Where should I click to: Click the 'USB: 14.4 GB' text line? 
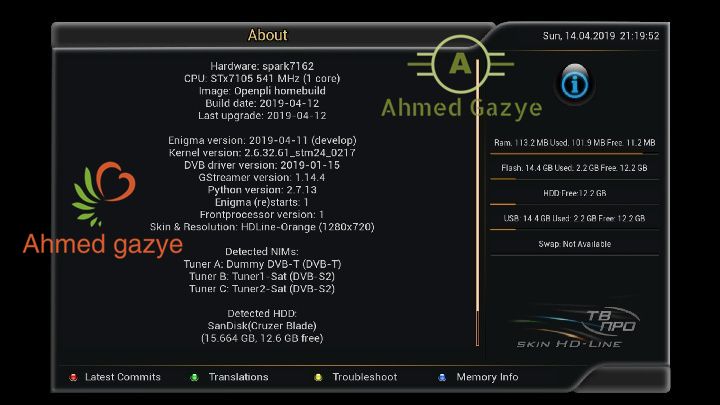tap(574, 219)
